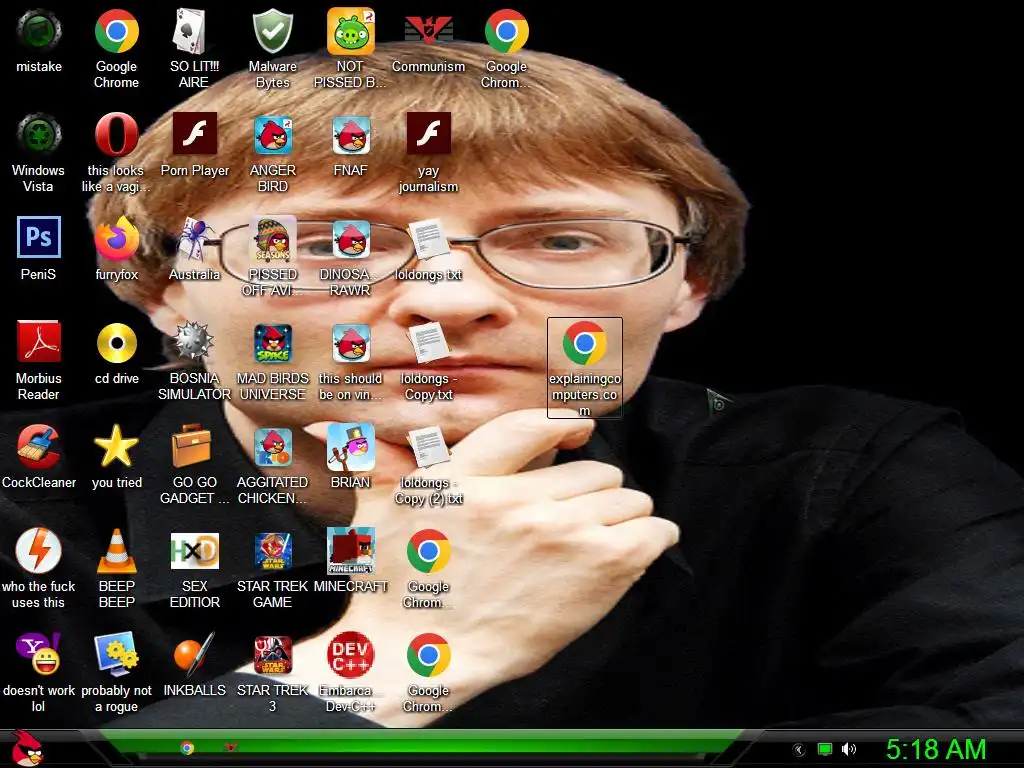The image size is (1024, 768).
Task: Open 'Morbius Reader' PDF icon
Action: click(39, 344)
